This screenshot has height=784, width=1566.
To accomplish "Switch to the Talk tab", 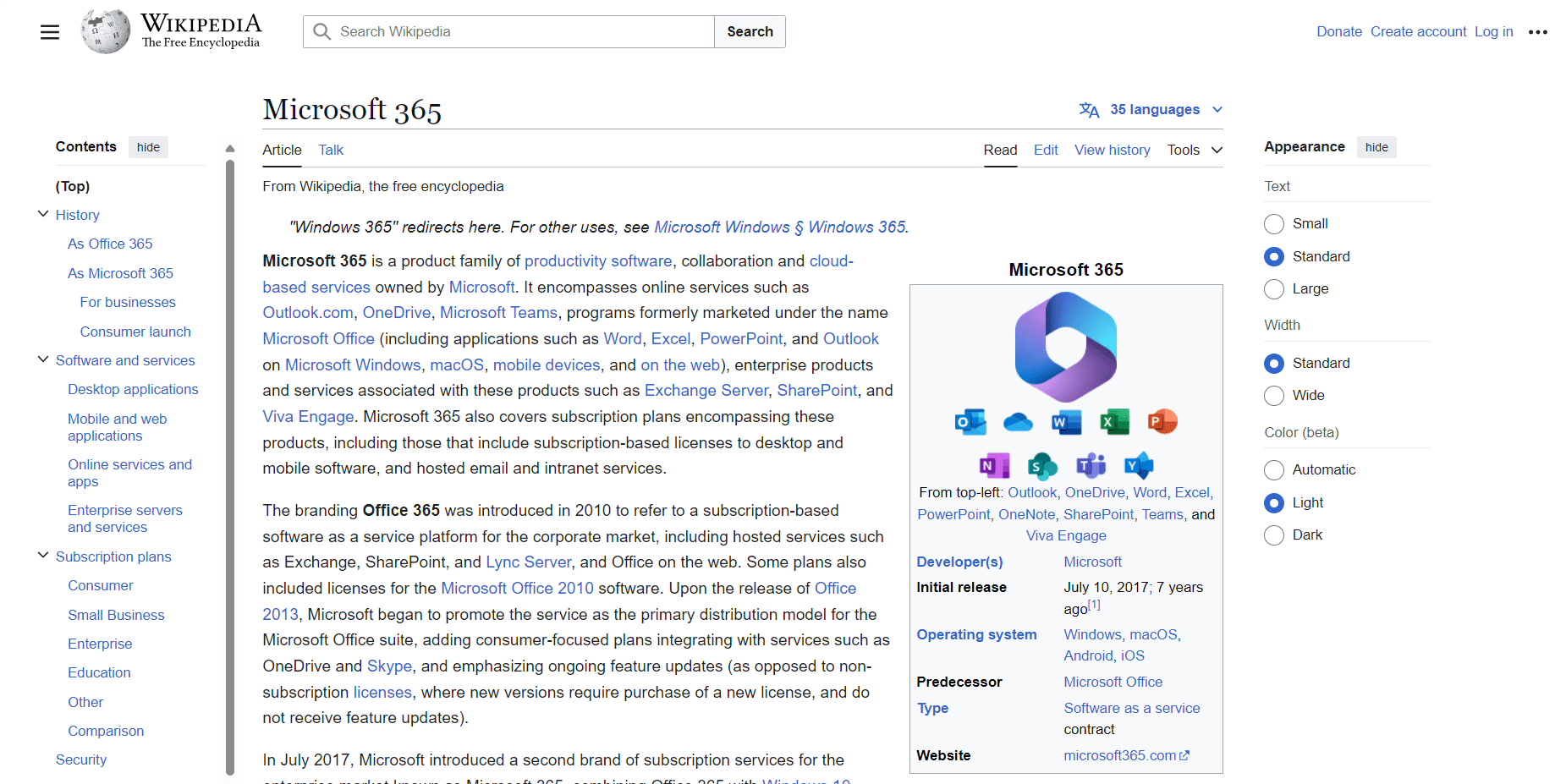I will tap(331, 150).
